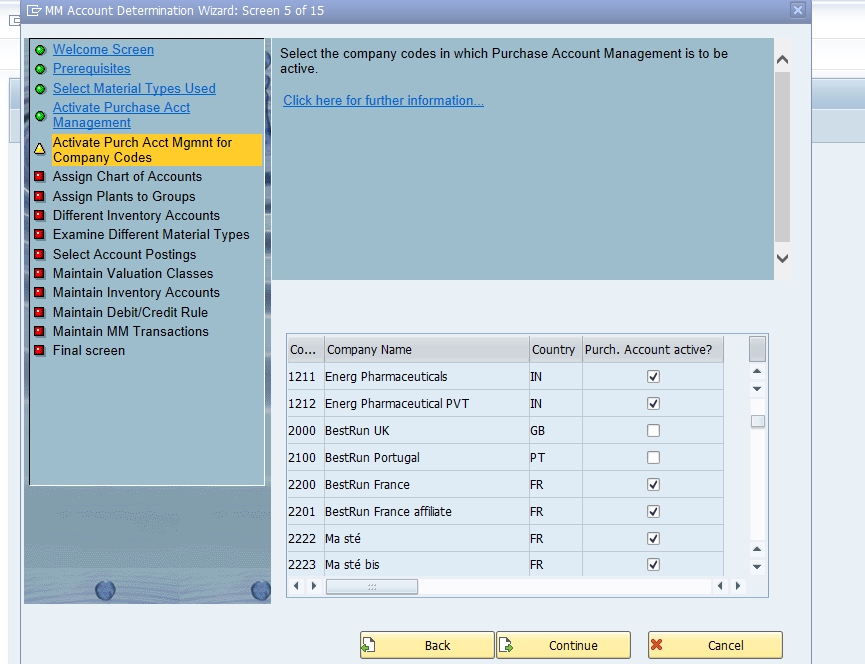Click Country column header
Viewport: 865px width, 664px height.
[556, 350]
